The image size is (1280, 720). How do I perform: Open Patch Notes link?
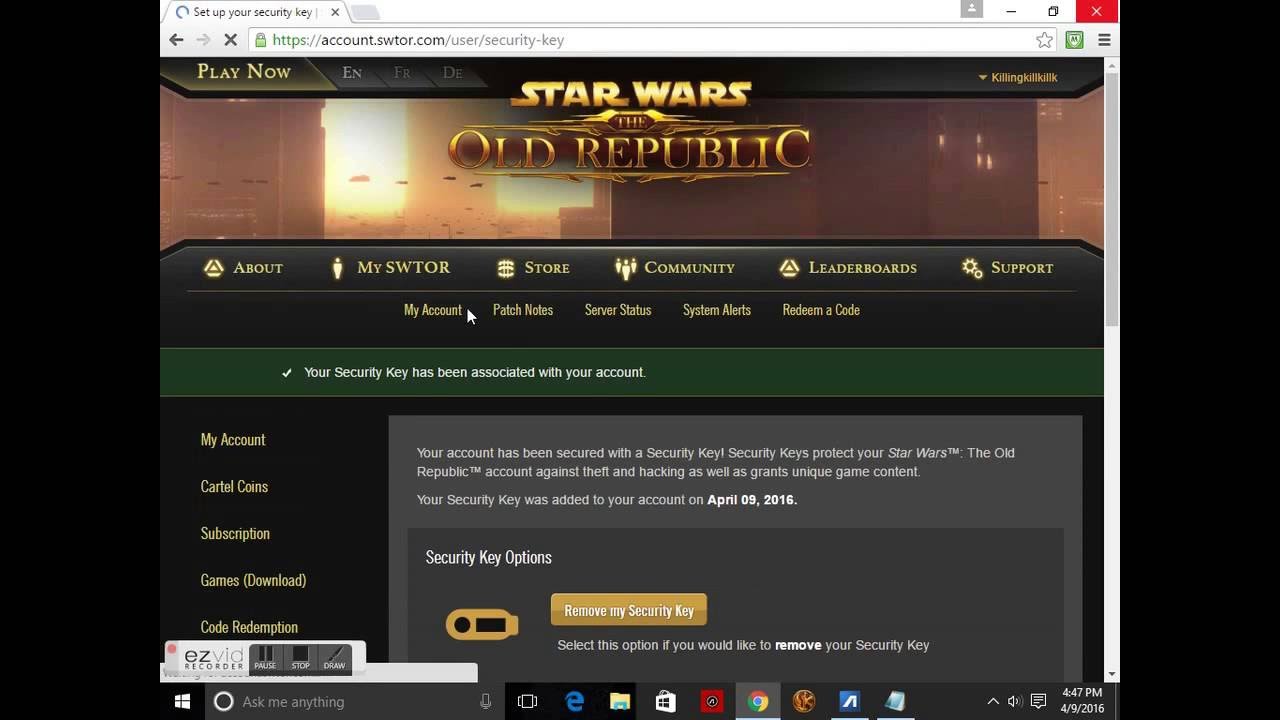click(x=523, y=310)
